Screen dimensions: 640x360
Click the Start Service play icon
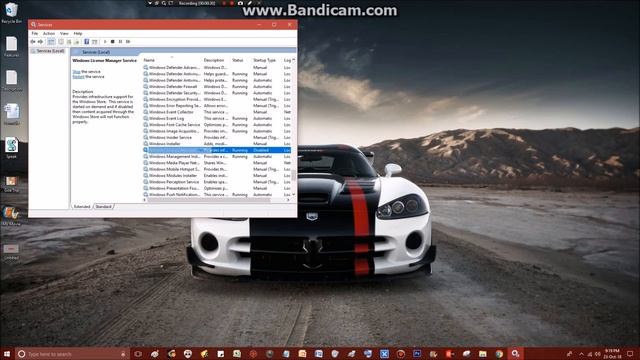105,42
